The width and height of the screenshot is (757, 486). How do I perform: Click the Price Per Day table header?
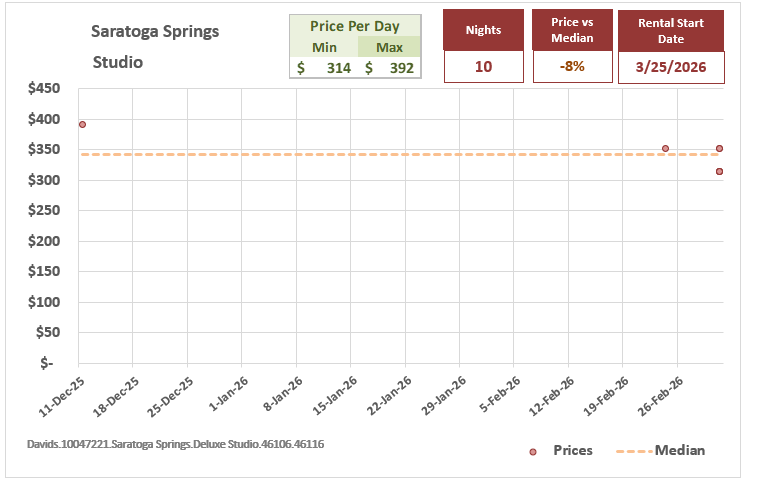pyautogui.click(x=354, y=27)
